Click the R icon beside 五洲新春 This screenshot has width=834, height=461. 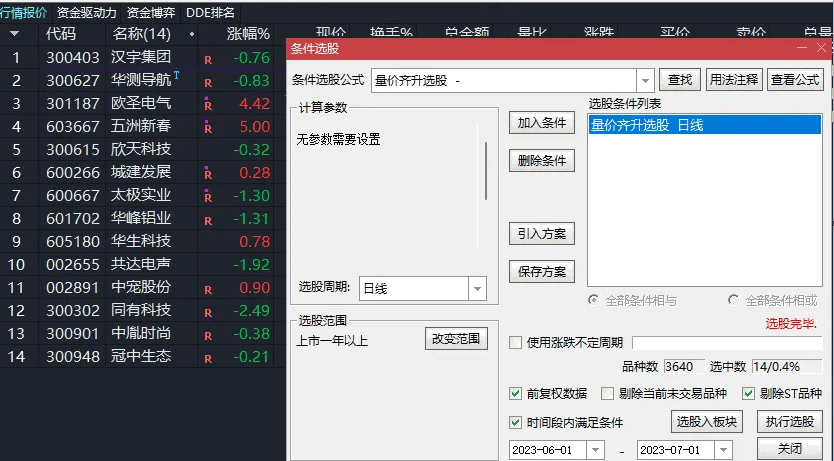(x=208, y=128)
